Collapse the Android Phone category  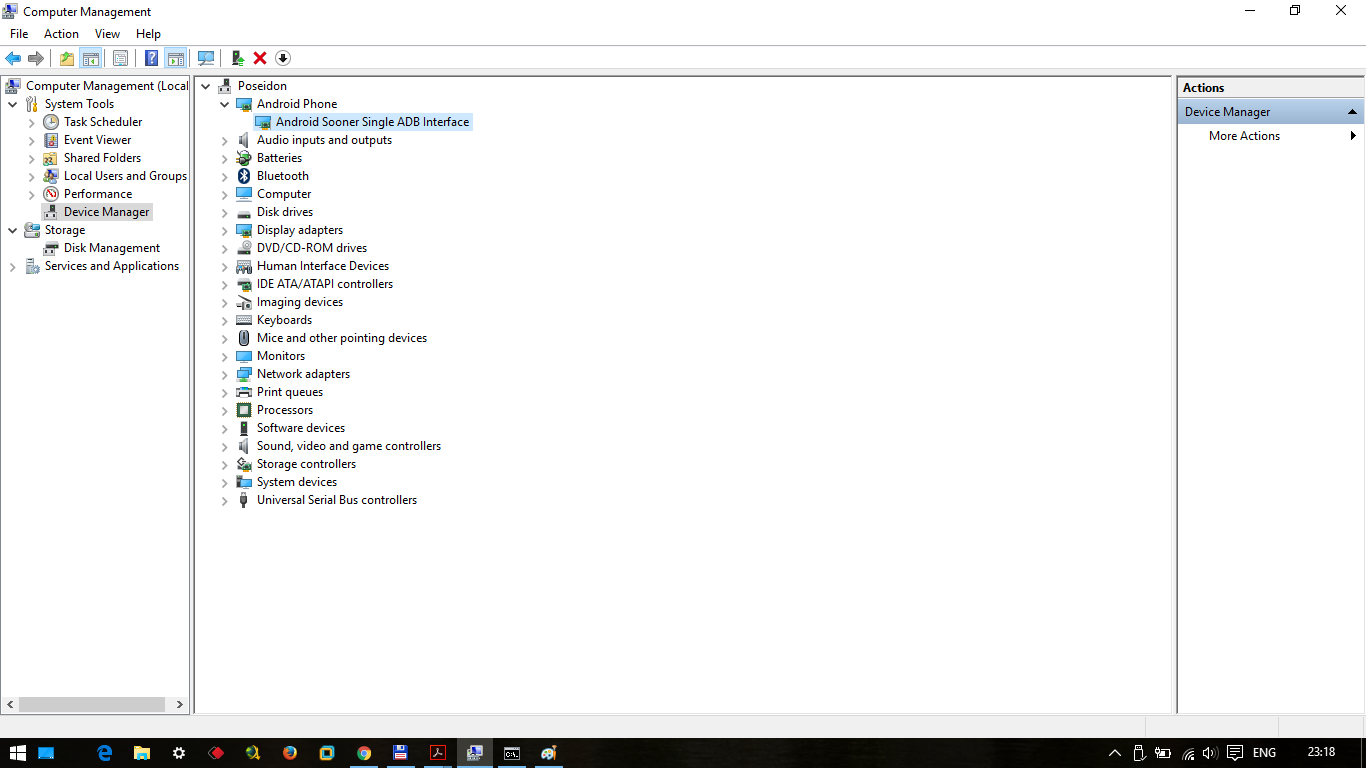tap(225, 104)
